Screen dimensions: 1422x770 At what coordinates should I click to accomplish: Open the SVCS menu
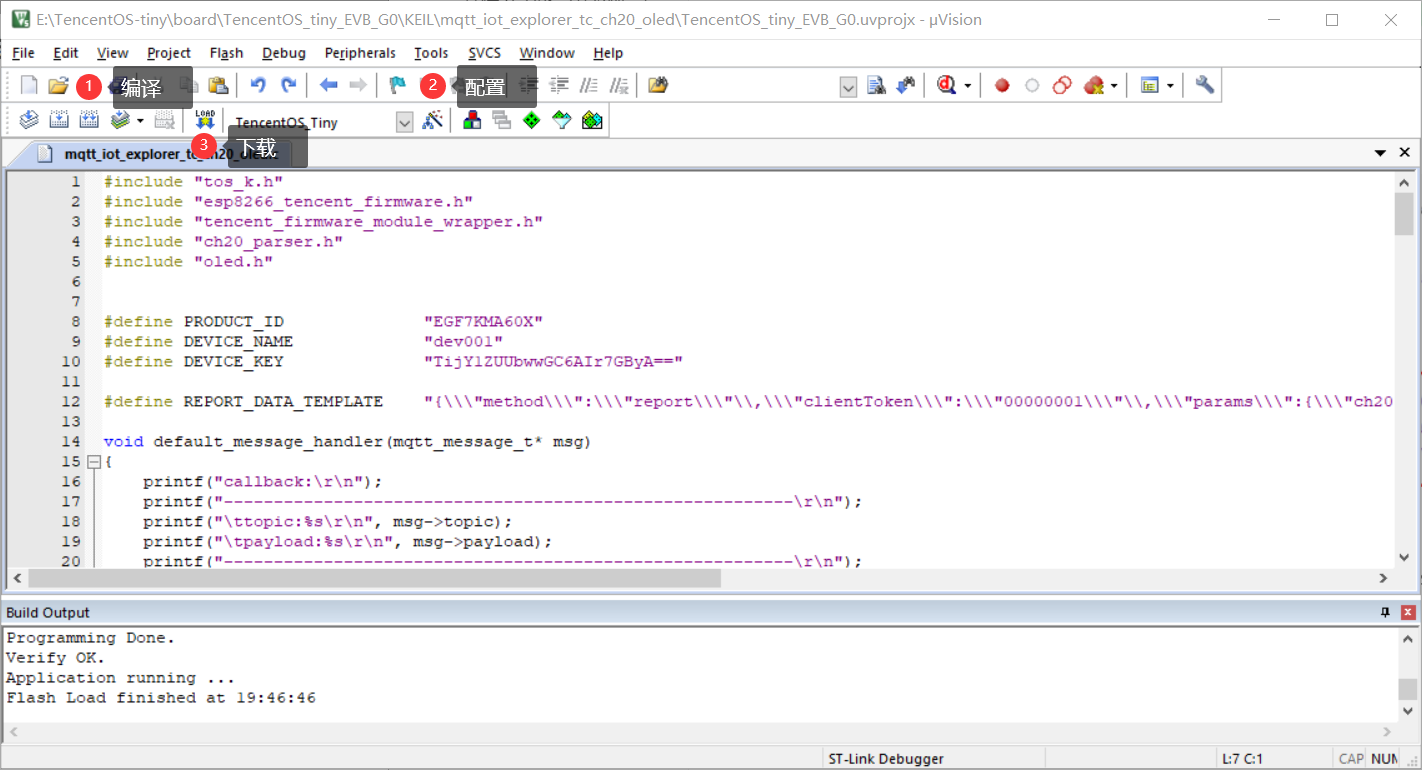pyautogui.click(x=485, y=53)
